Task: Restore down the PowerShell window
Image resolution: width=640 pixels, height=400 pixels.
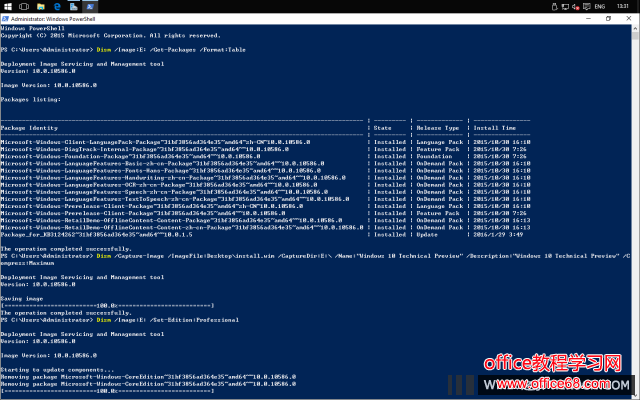Action: click(608, 18)
